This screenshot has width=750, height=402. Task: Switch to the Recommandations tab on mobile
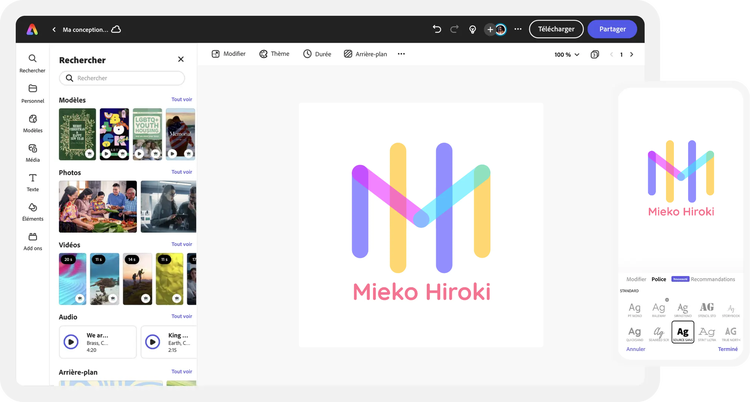click(711, 279)
